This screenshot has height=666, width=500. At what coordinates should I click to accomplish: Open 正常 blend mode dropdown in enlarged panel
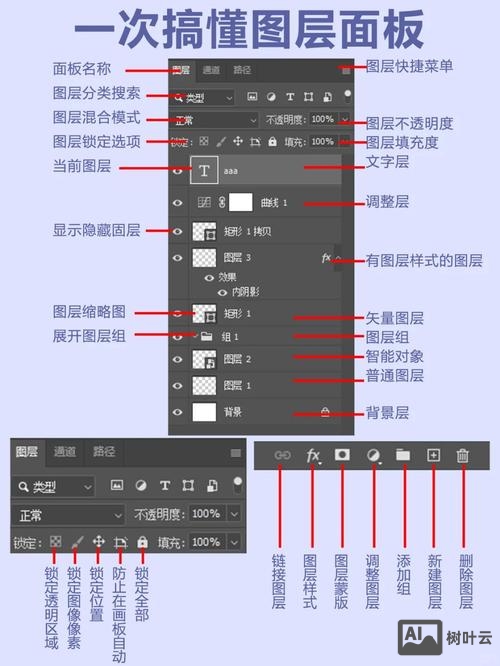pyautogui.click(x=68, y=515)
